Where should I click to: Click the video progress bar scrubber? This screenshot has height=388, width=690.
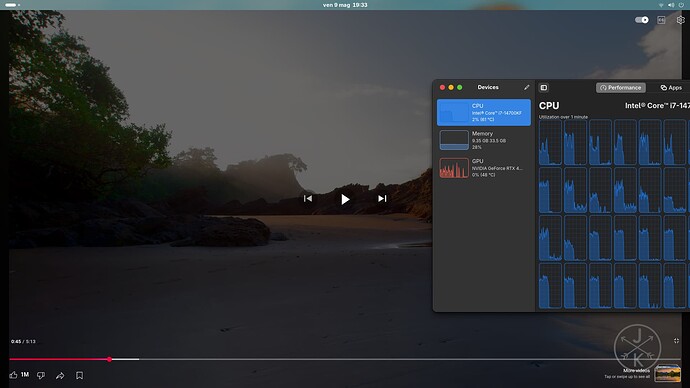(x=110, y=359)
